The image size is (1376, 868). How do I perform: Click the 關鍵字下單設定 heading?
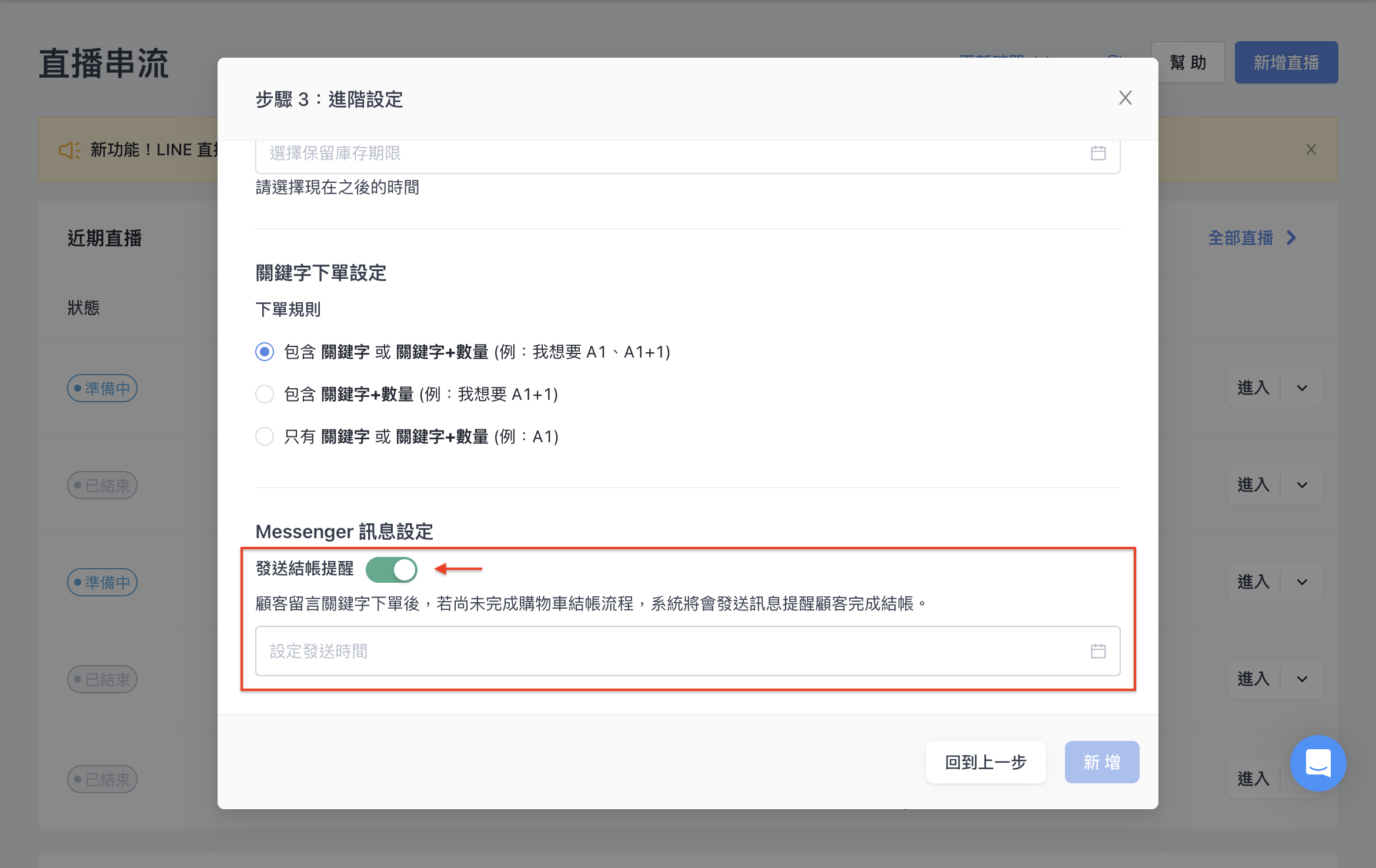click(x=321, y=273)
